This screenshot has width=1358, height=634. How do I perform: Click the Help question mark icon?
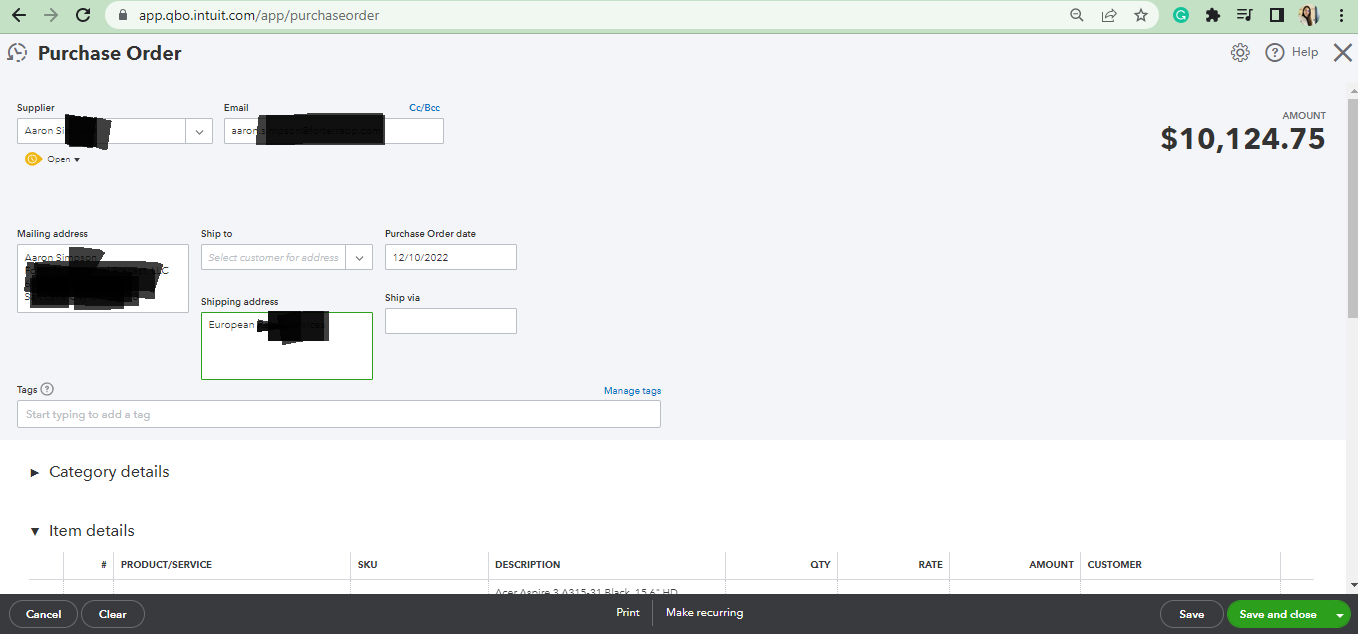[x=1275, y=53]
